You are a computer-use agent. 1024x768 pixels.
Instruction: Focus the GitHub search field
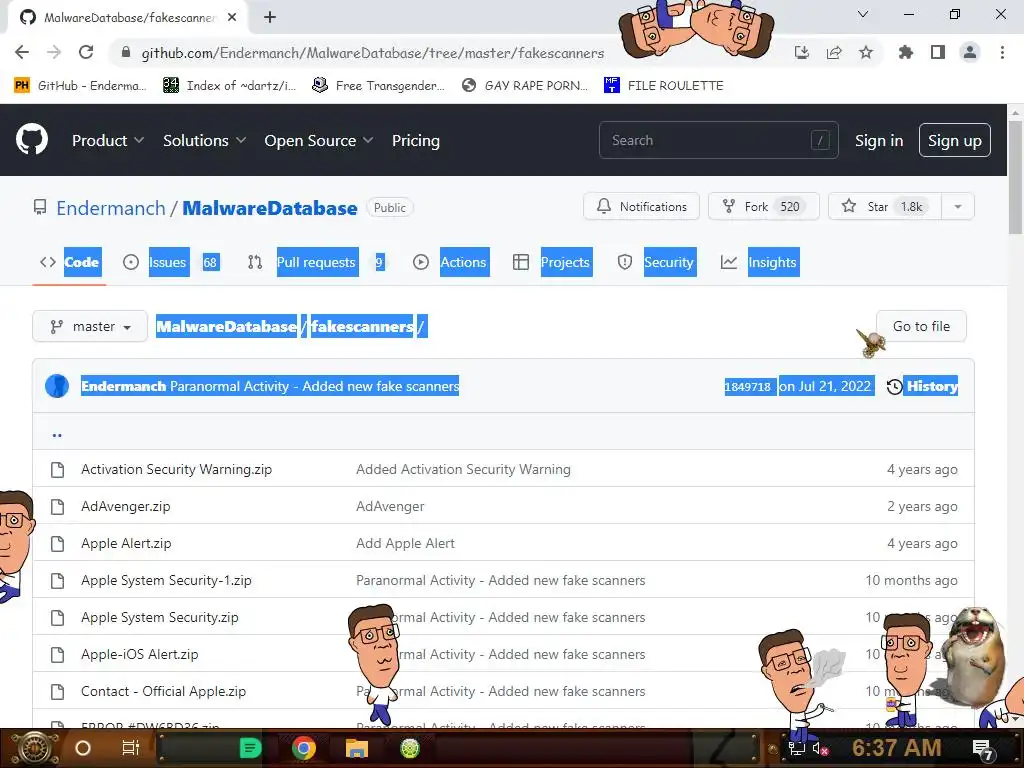(718, 140)
